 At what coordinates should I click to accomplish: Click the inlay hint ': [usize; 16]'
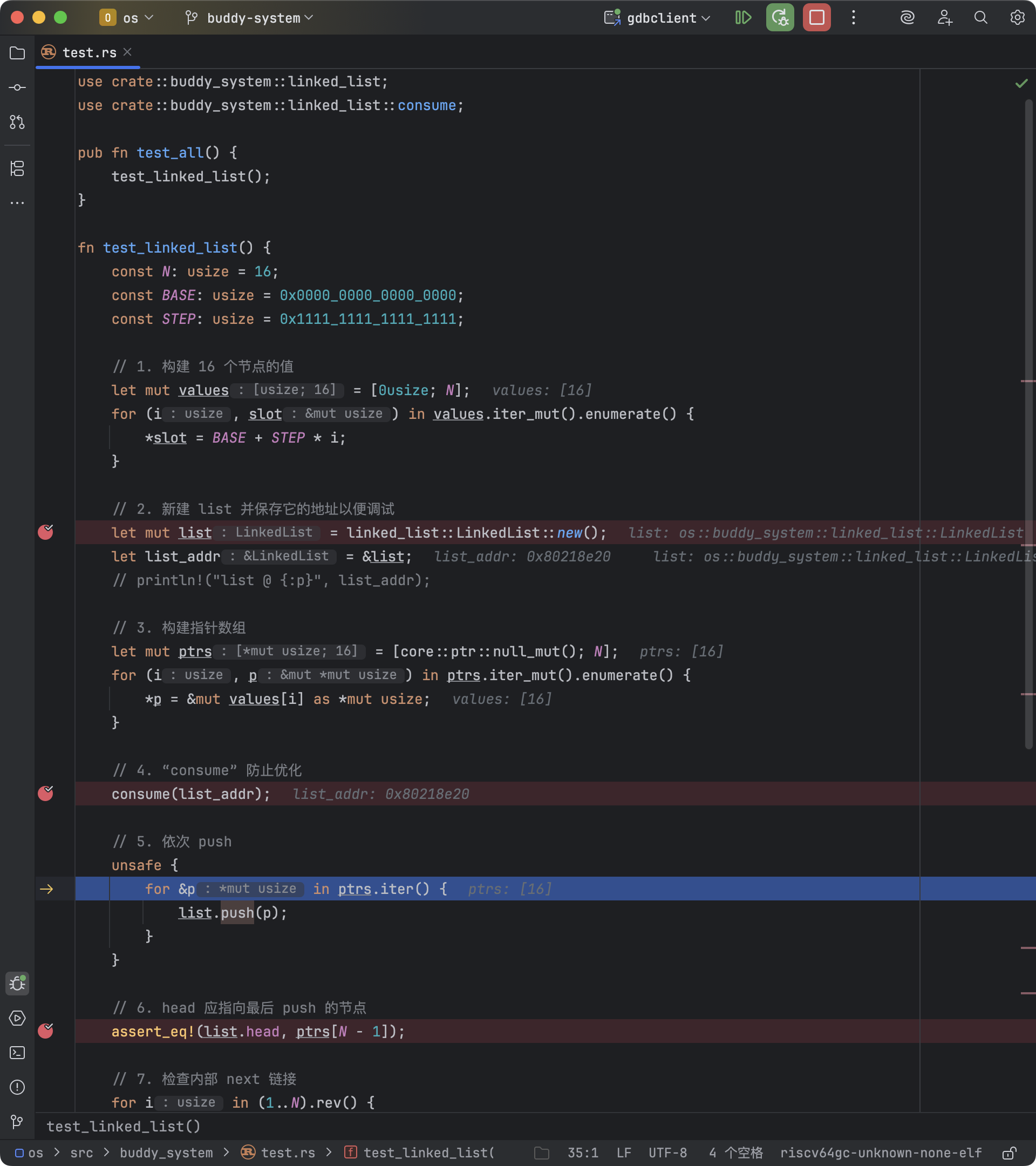pos(288,390)
